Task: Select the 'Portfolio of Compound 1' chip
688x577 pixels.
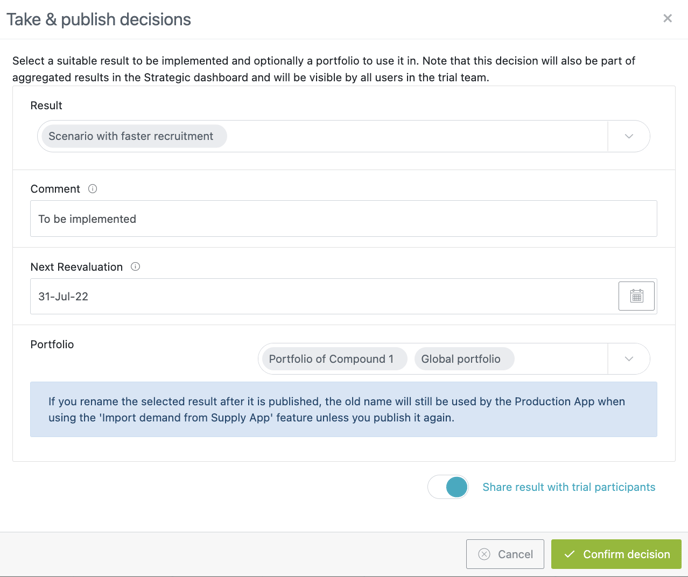Action: click(331, 359)
